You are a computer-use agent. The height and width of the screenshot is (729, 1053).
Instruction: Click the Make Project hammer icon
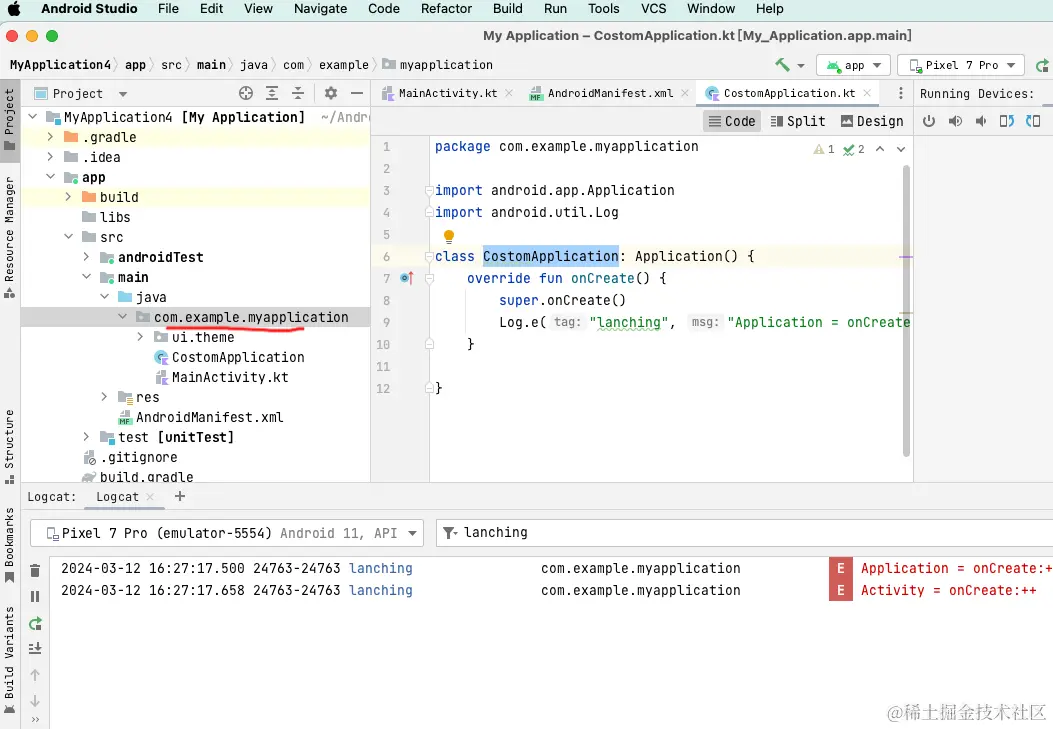click(782, 65)
